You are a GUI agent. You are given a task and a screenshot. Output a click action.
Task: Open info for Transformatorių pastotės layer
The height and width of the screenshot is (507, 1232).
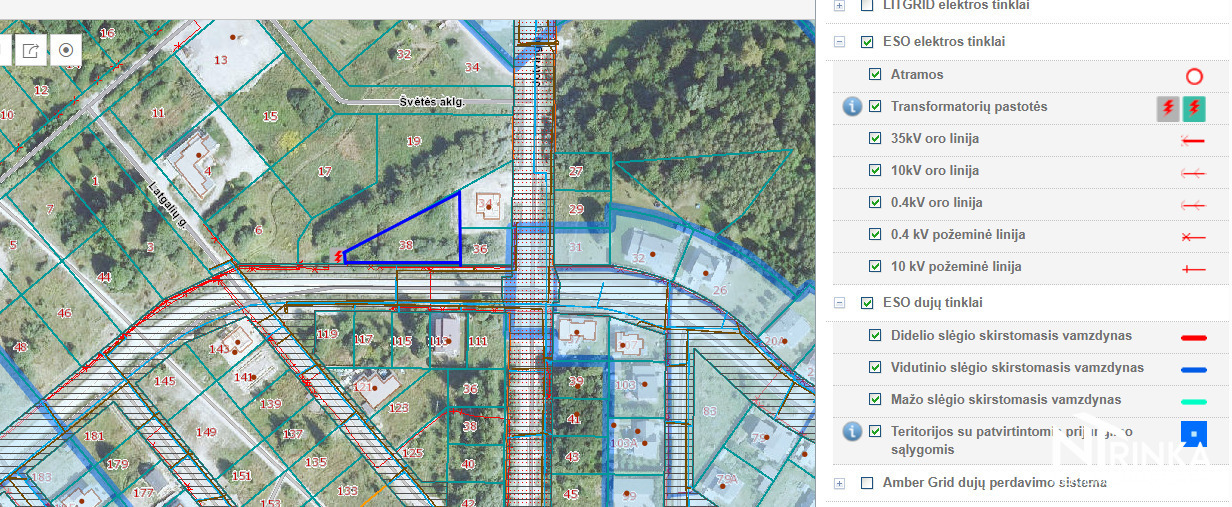851,107
